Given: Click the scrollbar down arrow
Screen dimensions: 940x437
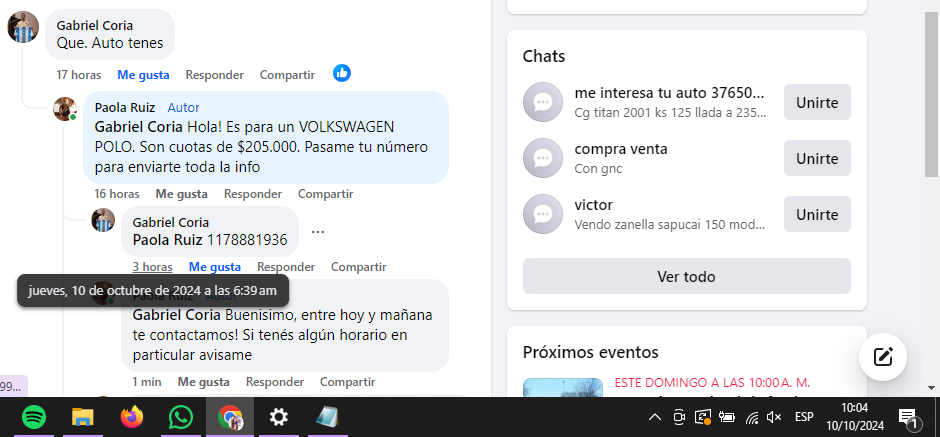Looking at the screenshot, I should pos(932,388).
